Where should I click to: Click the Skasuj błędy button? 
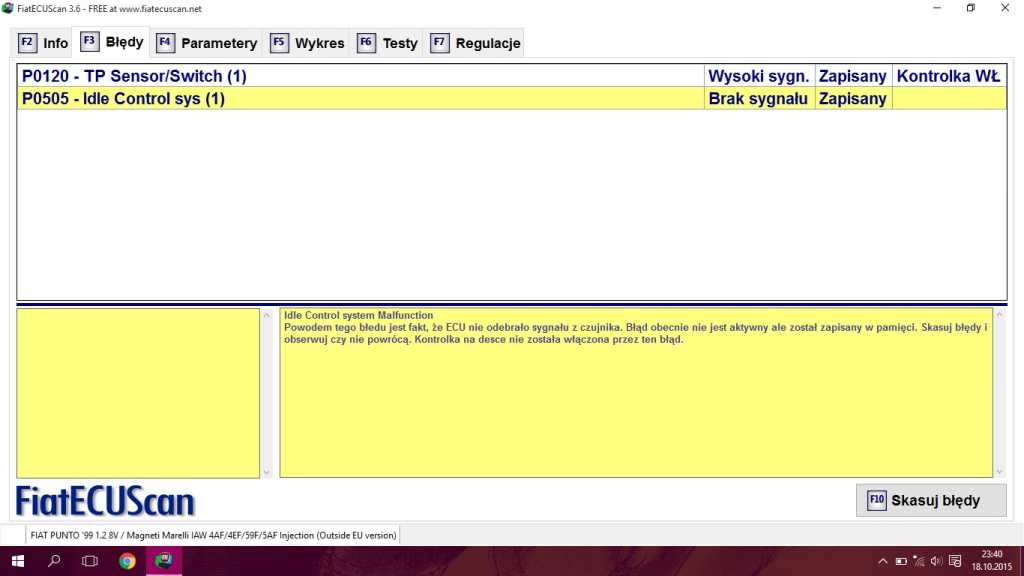[931, 500]
